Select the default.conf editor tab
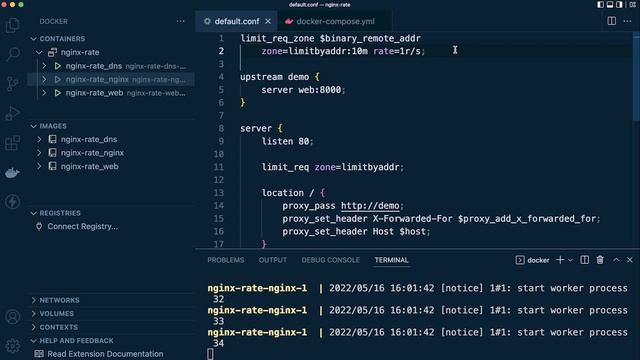640x360 pixels. (237, 21)
